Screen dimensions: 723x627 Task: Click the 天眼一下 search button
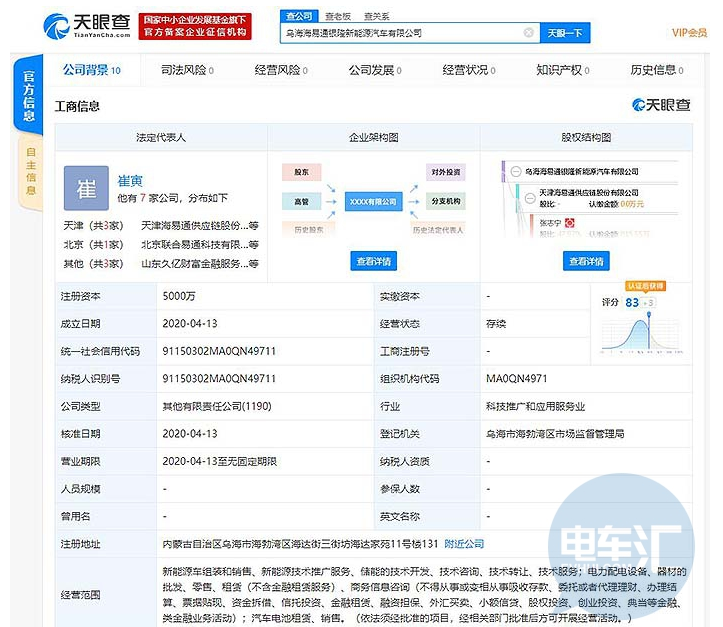564,33
